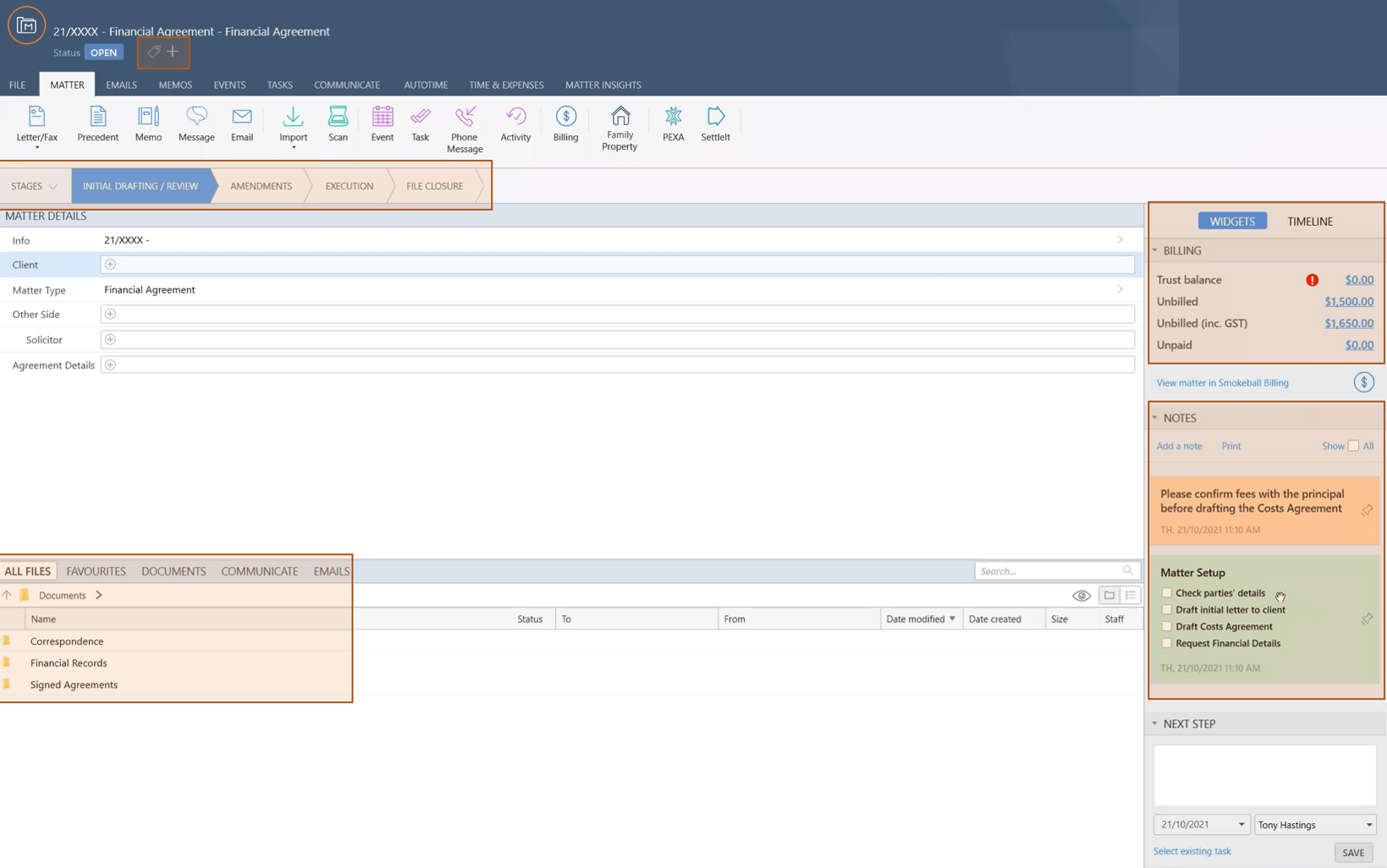Switch to the Timeline view

click(x=1309, y=221)
